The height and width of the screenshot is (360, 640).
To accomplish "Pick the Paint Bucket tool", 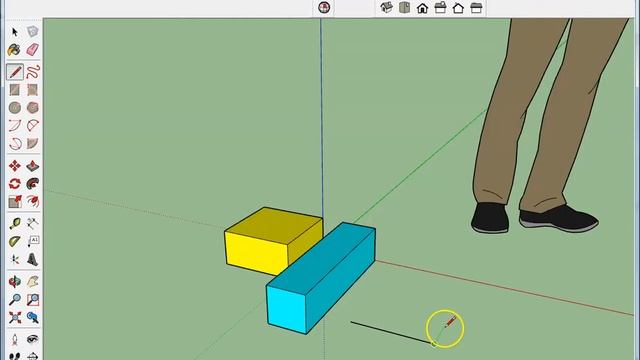I will click(15, 50).
